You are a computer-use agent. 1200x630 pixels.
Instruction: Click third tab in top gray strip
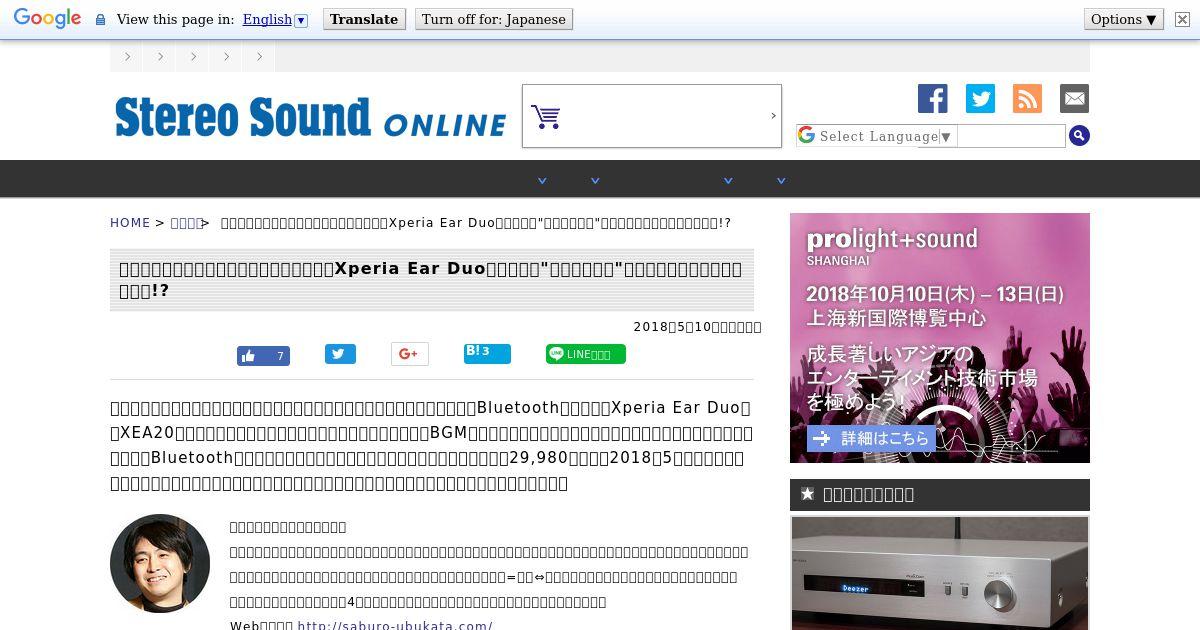click(x=193, y=57)
